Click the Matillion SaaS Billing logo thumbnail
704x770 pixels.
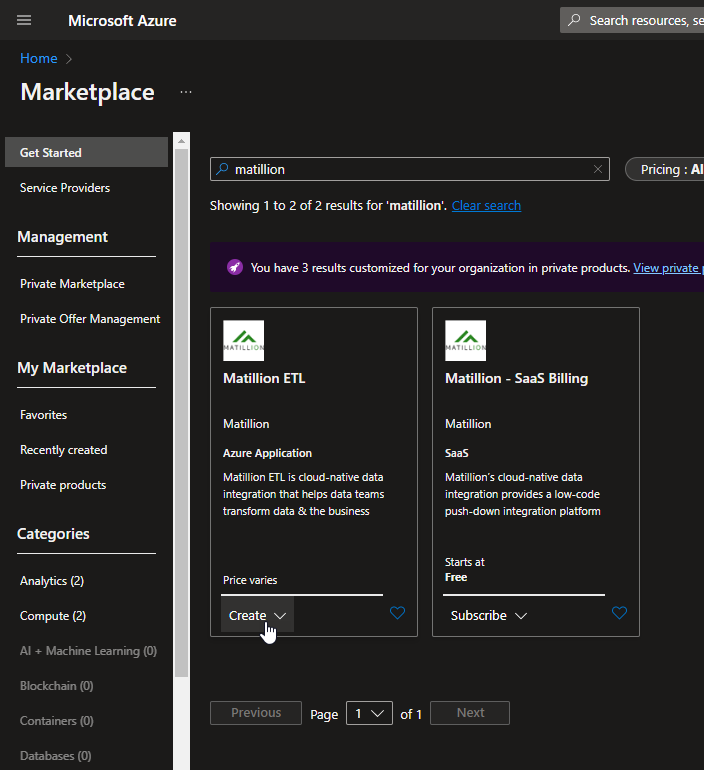[465, 340]
